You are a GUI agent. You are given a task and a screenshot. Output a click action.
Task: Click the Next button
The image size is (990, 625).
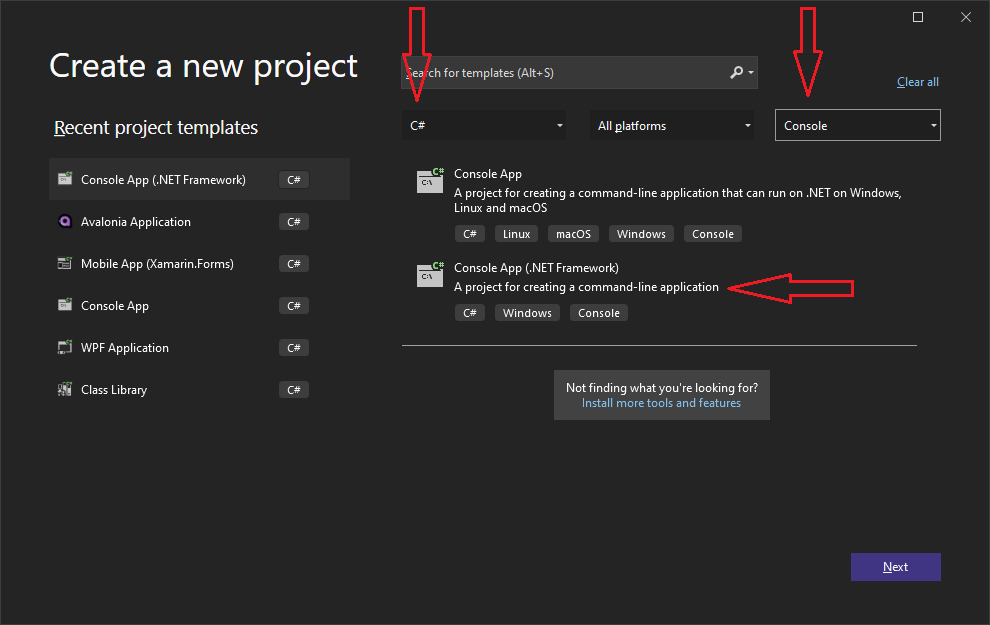[895, 567]
